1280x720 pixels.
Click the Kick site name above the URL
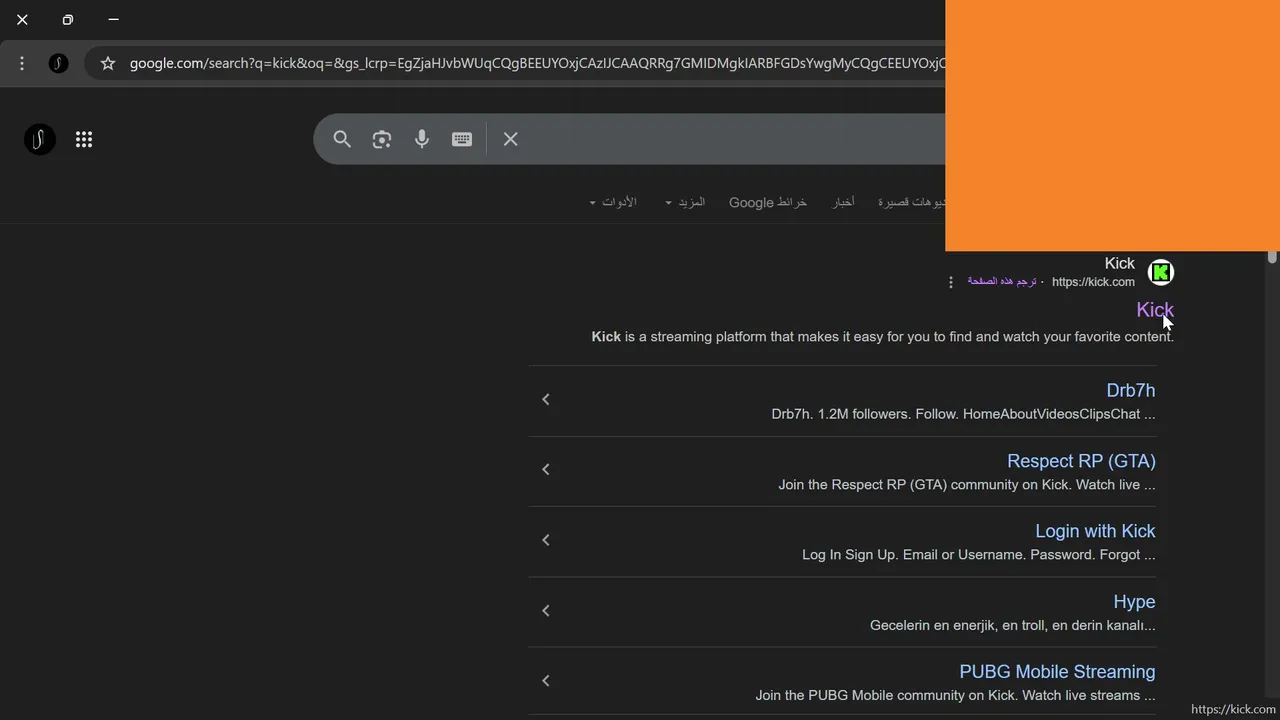(x=1120, y=263)
